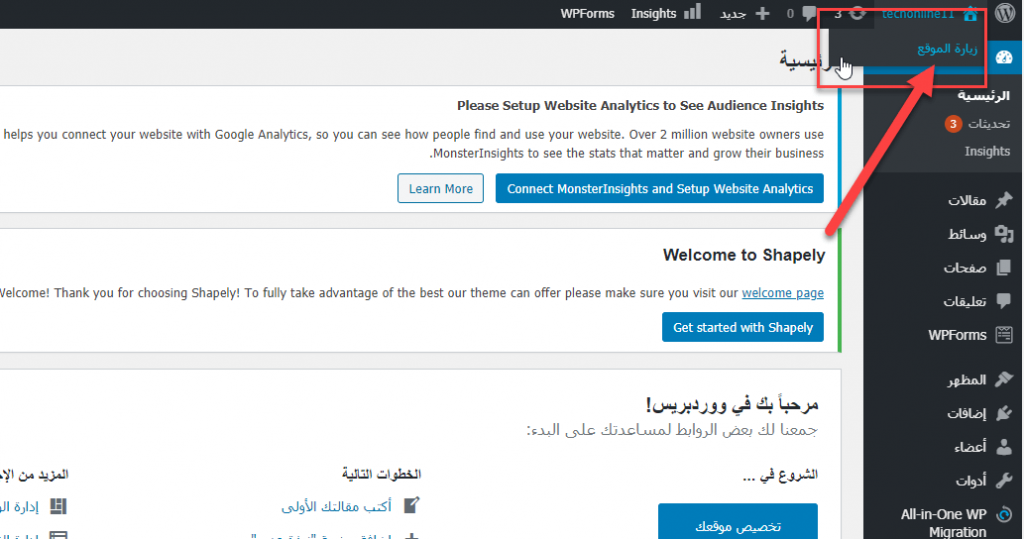
Task: Open أعضاء users menu
Action: click(970, 447)
